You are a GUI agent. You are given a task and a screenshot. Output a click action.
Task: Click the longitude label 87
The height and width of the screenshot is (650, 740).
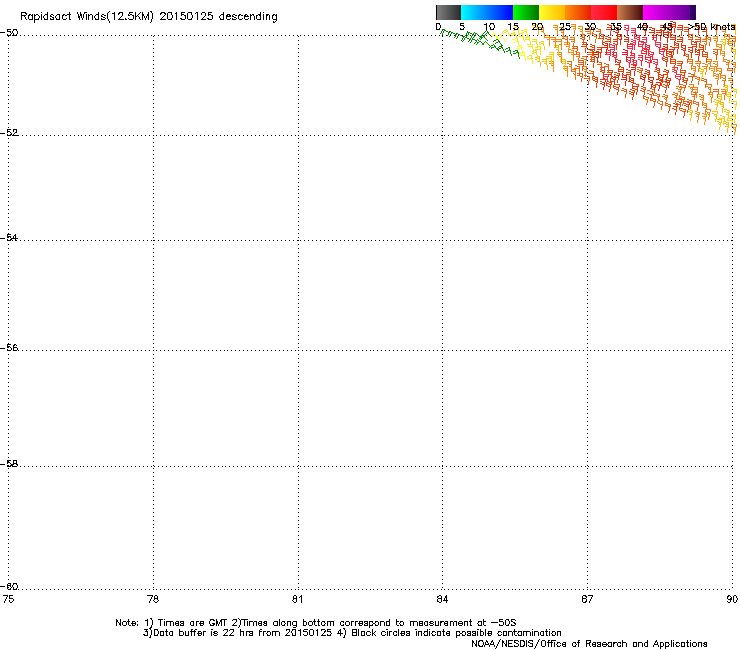[x=587, y=599]
